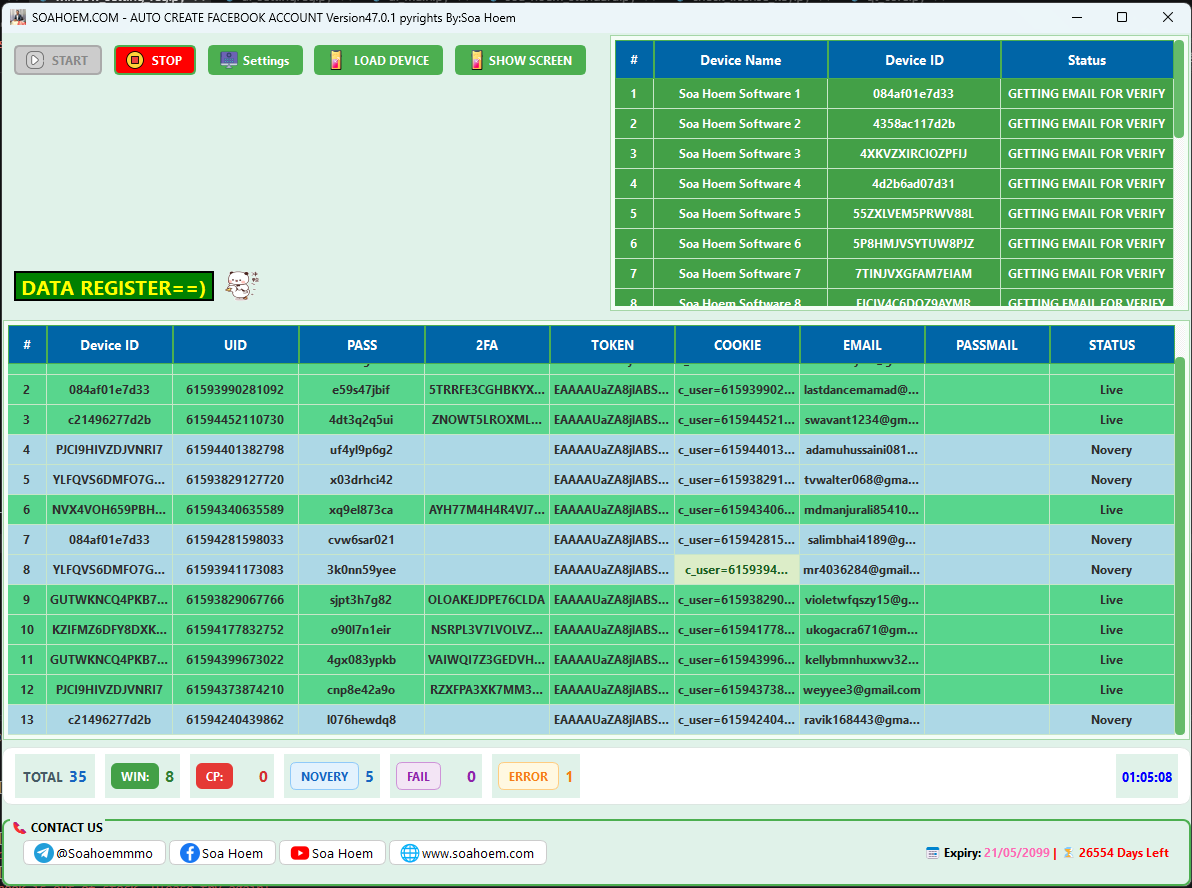Viewport: 1192px width, 888px height.
Task: Click the PASS column header
Action: click(362, 345)
